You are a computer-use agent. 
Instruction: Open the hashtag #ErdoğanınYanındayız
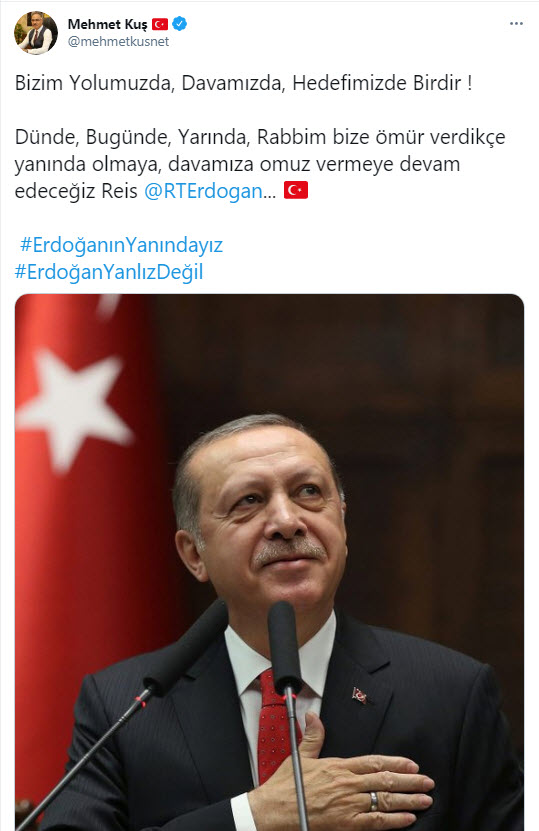click(121, 245)
